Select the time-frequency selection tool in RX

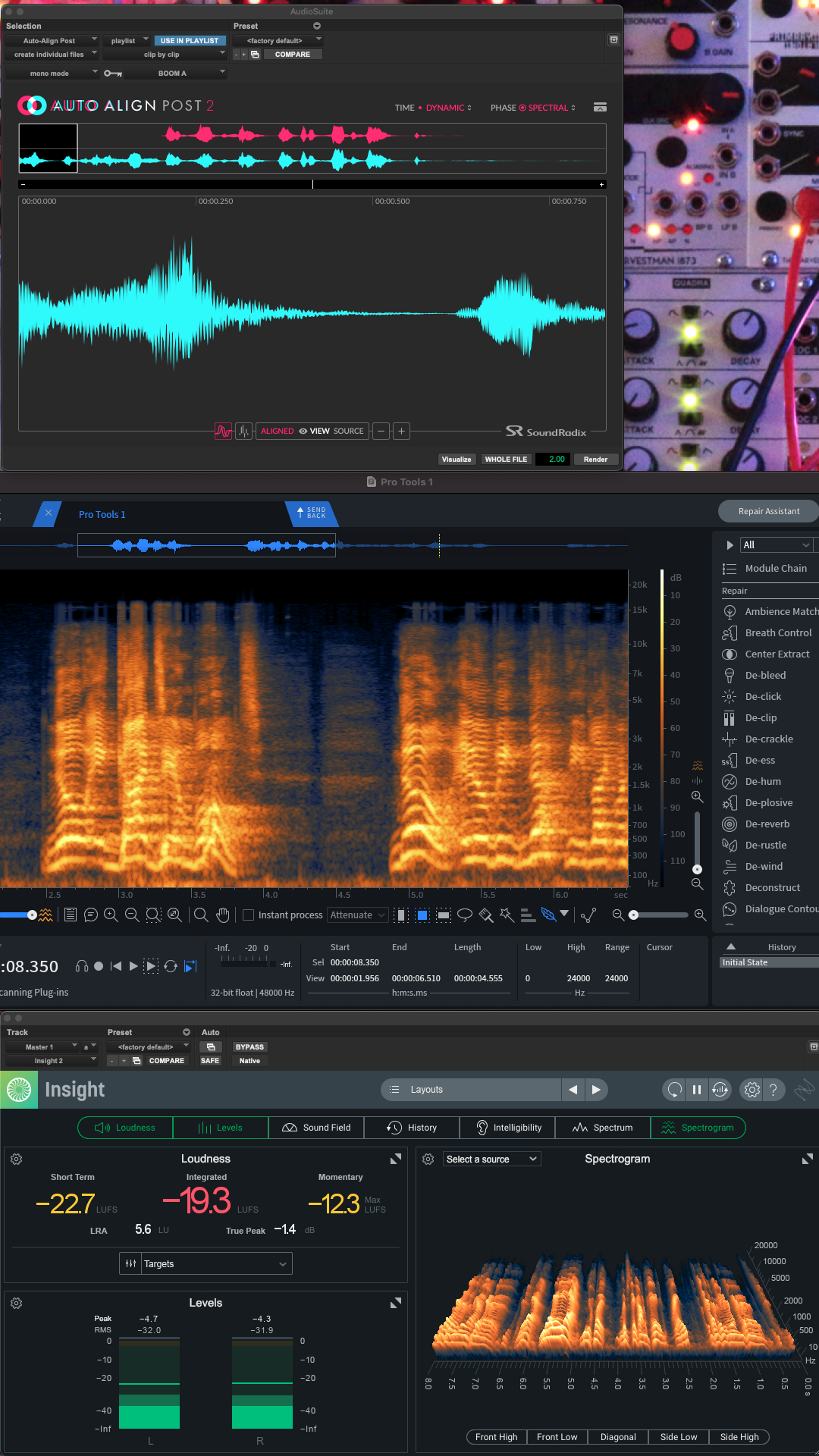423,915
